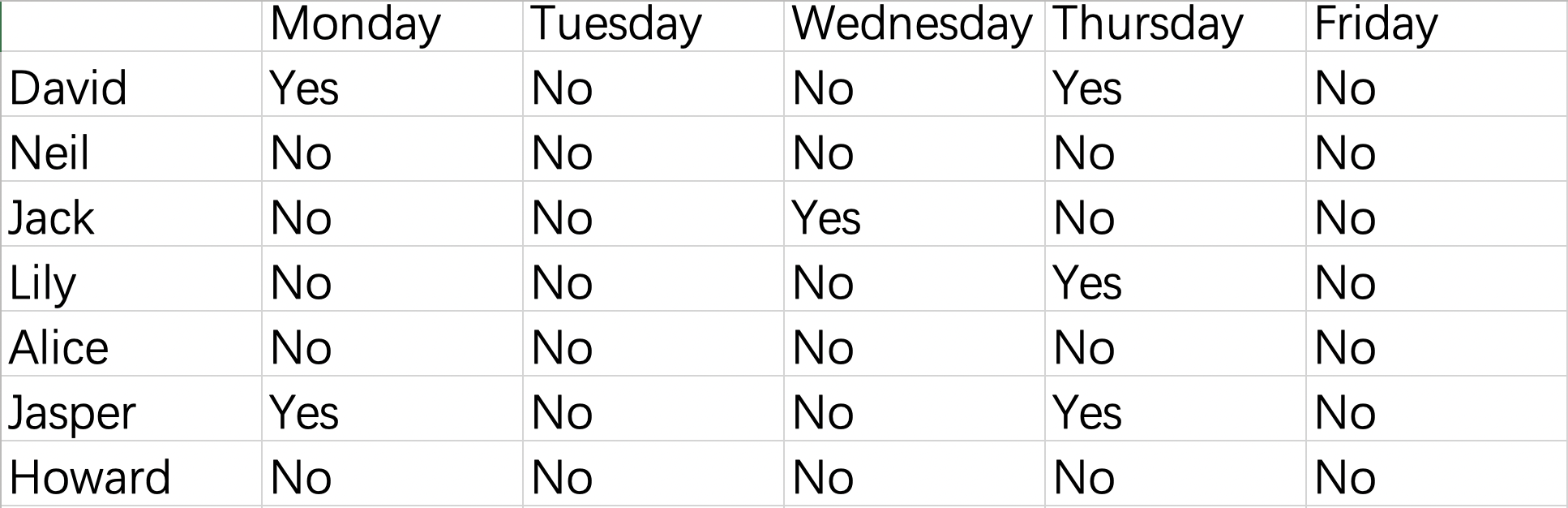1568x508 pixels.
Task: Select the empty top-left corner cell
Action: [131, 24]
